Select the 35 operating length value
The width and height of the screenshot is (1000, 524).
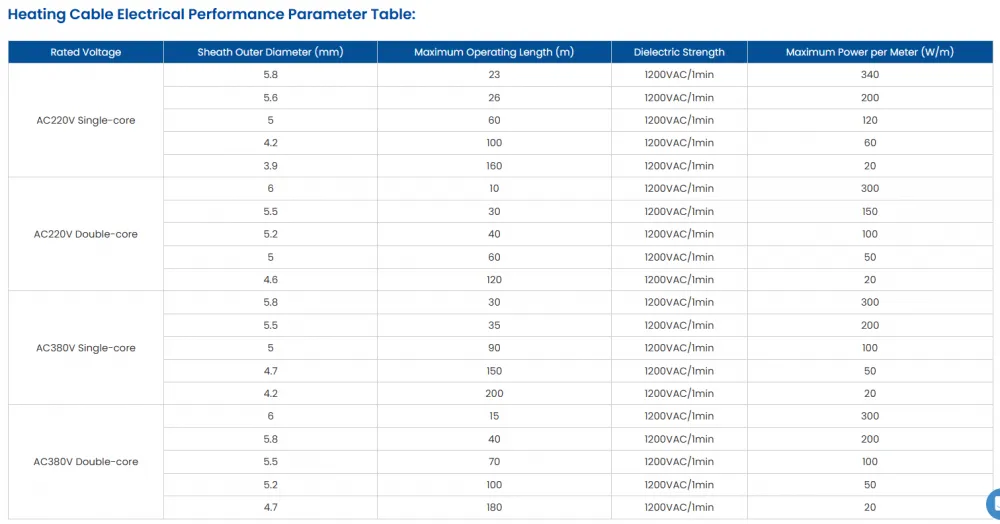pyautogui.click(x=494, y=325)
